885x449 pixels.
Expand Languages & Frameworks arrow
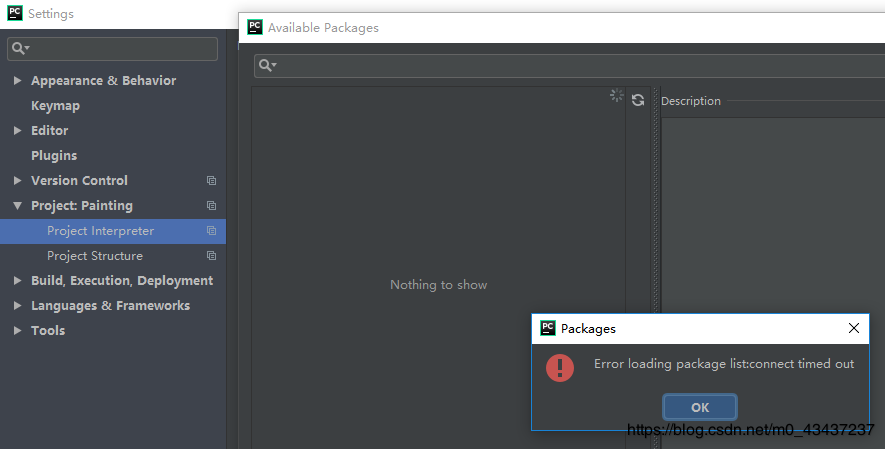(17, 305)
